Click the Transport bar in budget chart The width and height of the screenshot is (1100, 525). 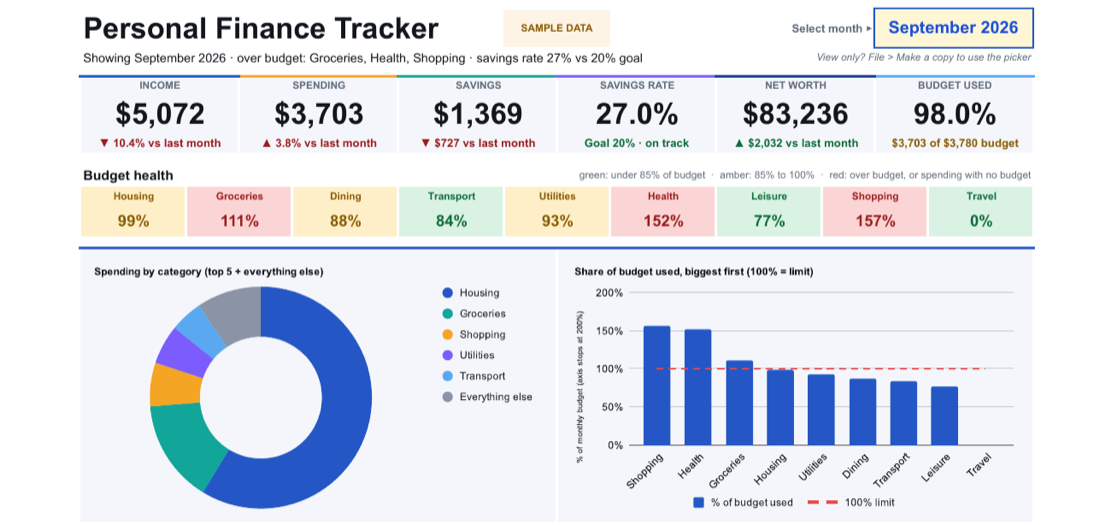point(904,413)
